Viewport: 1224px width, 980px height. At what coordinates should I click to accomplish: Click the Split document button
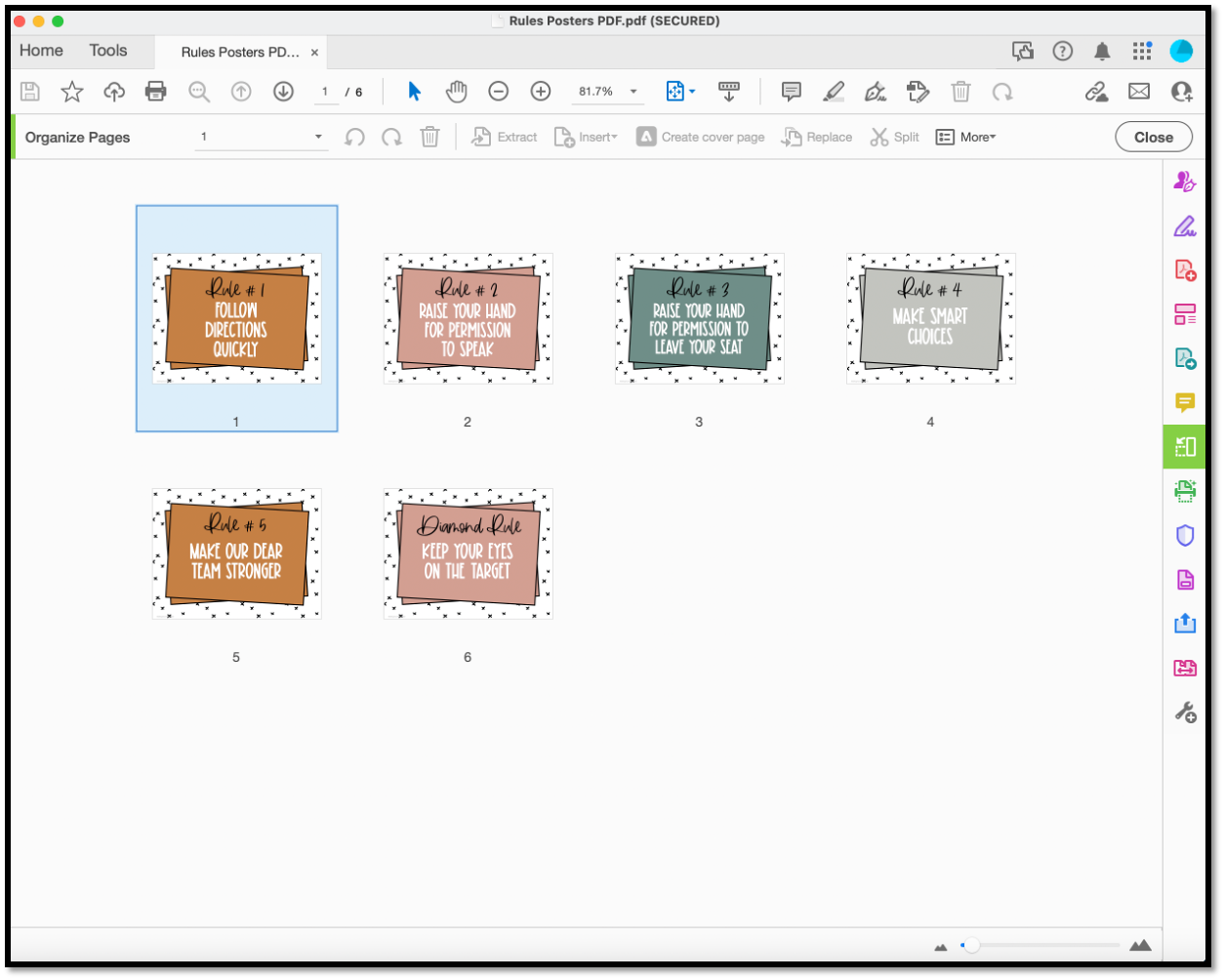pyautogui.click(x=895, y=138)
